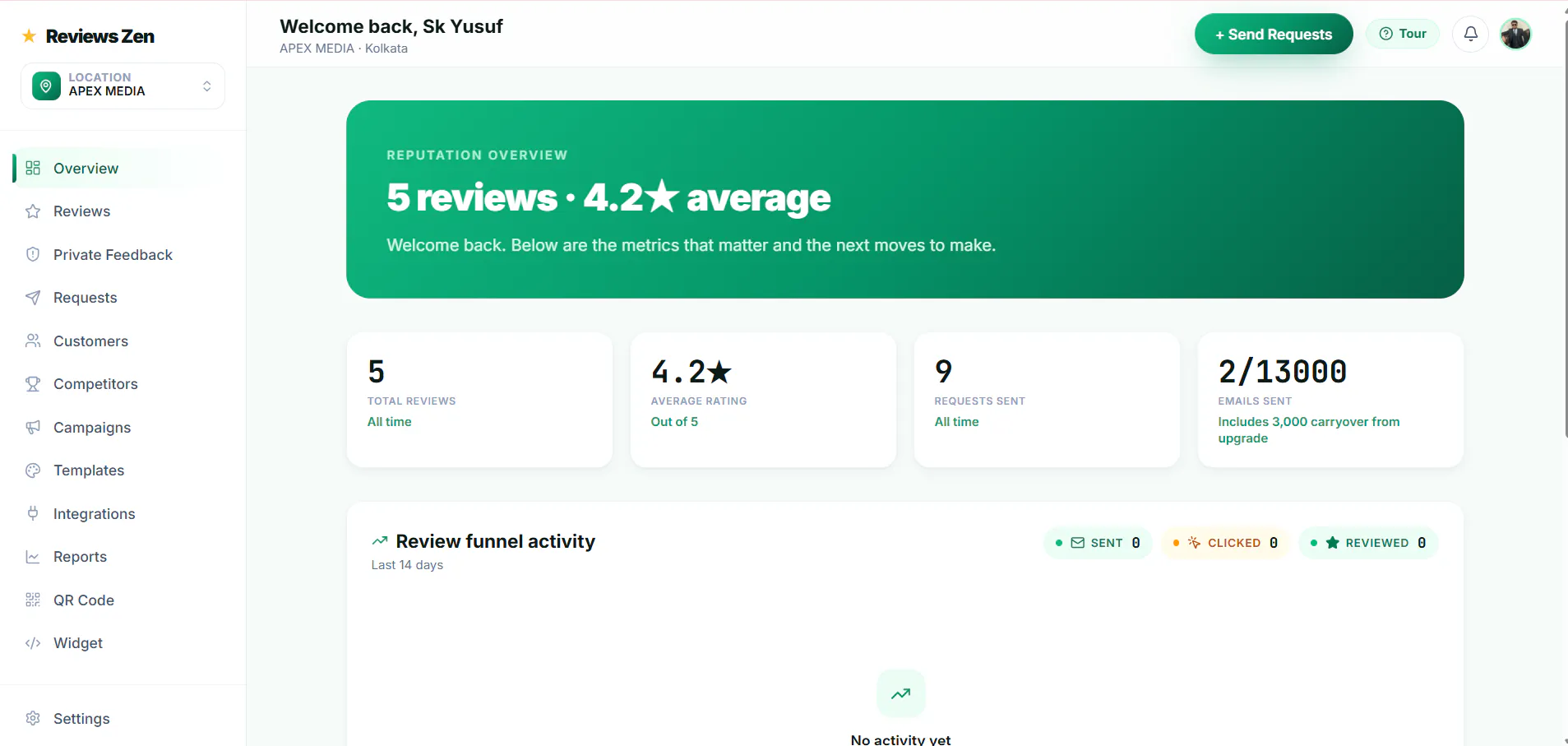Click the 'Welcome back, Sk Yusuf' heading
Screen dimensions: 1568x746
pyautogui.click(x=391, y=26)
